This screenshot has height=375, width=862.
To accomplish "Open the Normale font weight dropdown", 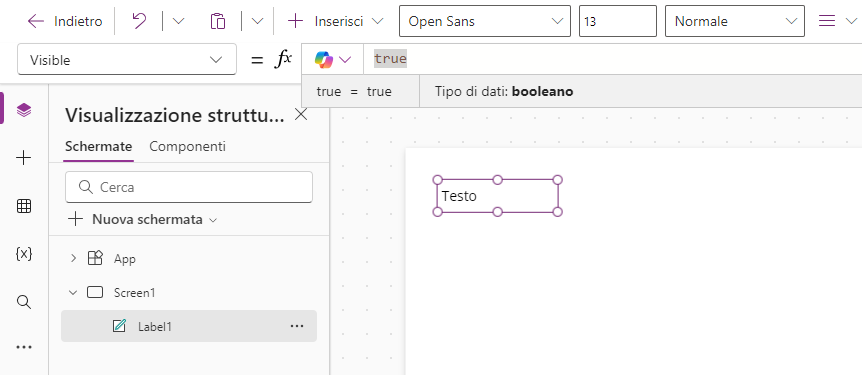I will (x=734, y=21).
